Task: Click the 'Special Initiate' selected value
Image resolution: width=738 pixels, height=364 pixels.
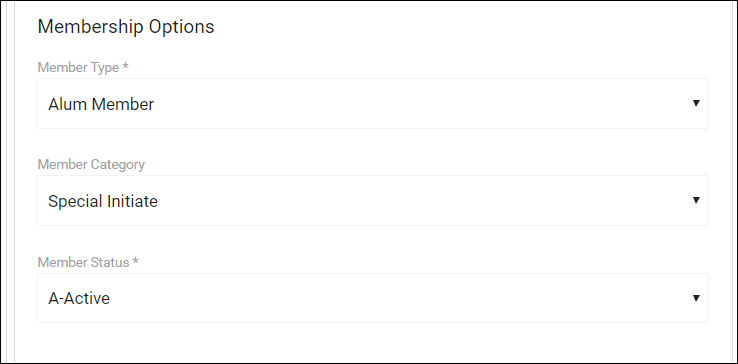Action: point(103,201)
